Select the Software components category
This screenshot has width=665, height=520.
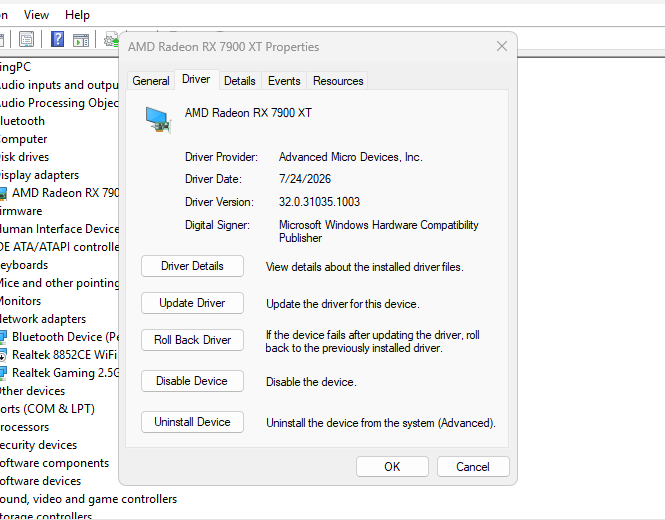point(54,463)
